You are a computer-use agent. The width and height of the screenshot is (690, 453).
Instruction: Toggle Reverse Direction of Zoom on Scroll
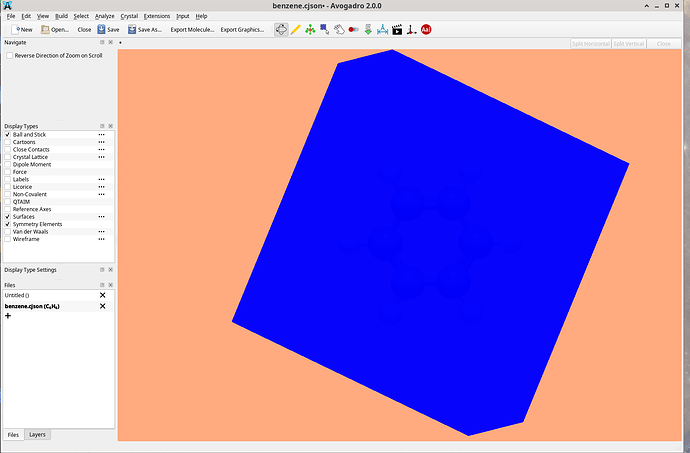coord(9,56)
